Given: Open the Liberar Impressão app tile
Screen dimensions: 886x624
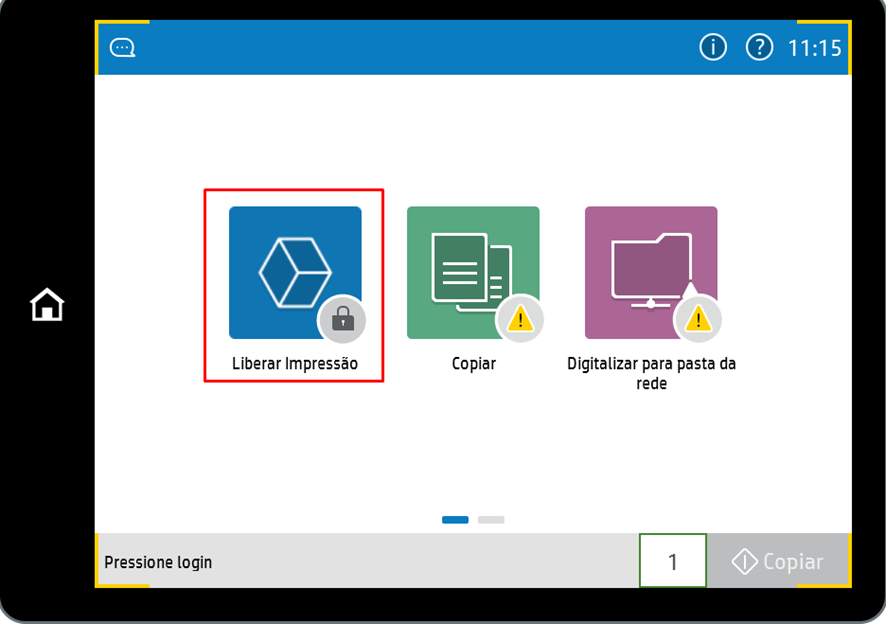Looking at the screenshot, I should point(295,273).
